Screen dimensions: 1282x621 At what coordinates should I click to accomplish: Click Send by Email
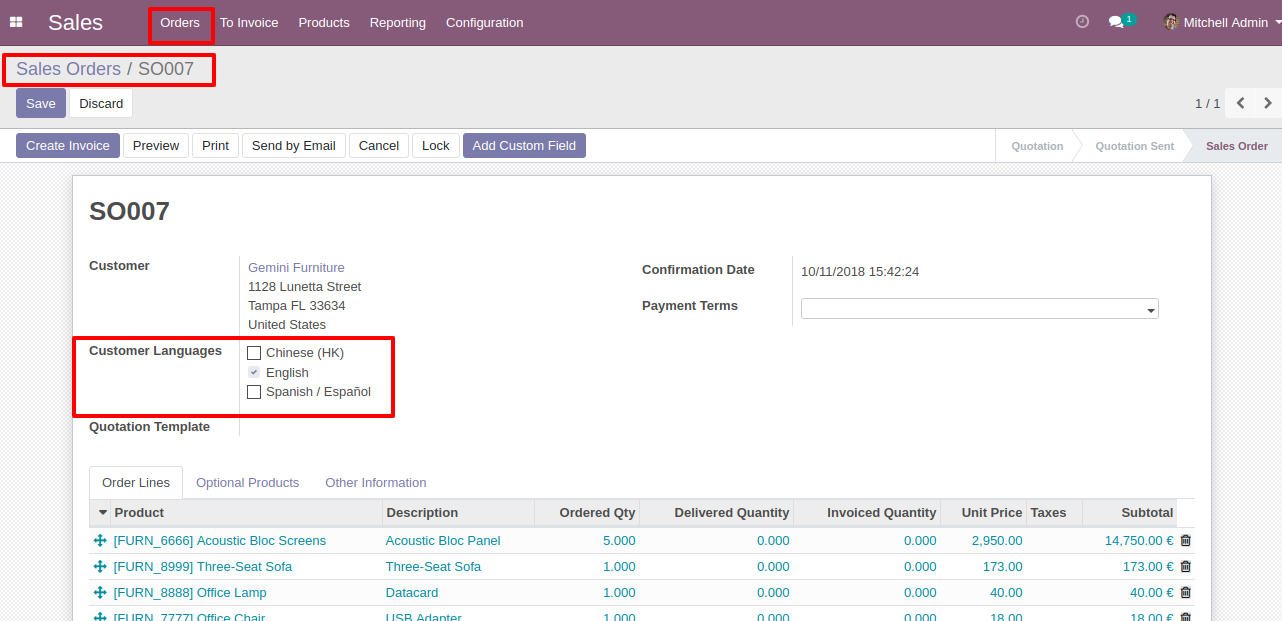pos(294,146)
